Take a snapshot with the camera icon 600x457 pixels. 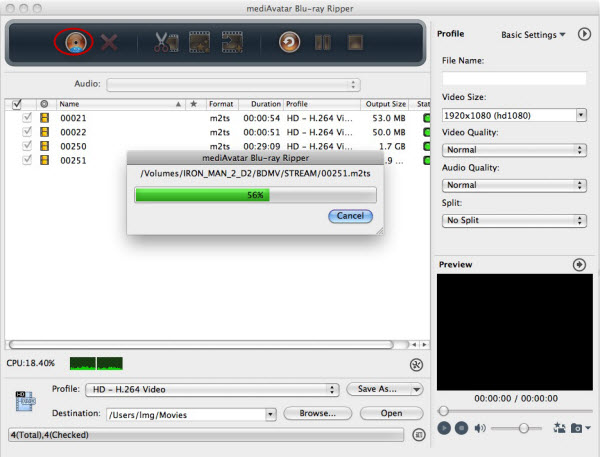click(576, 428)
